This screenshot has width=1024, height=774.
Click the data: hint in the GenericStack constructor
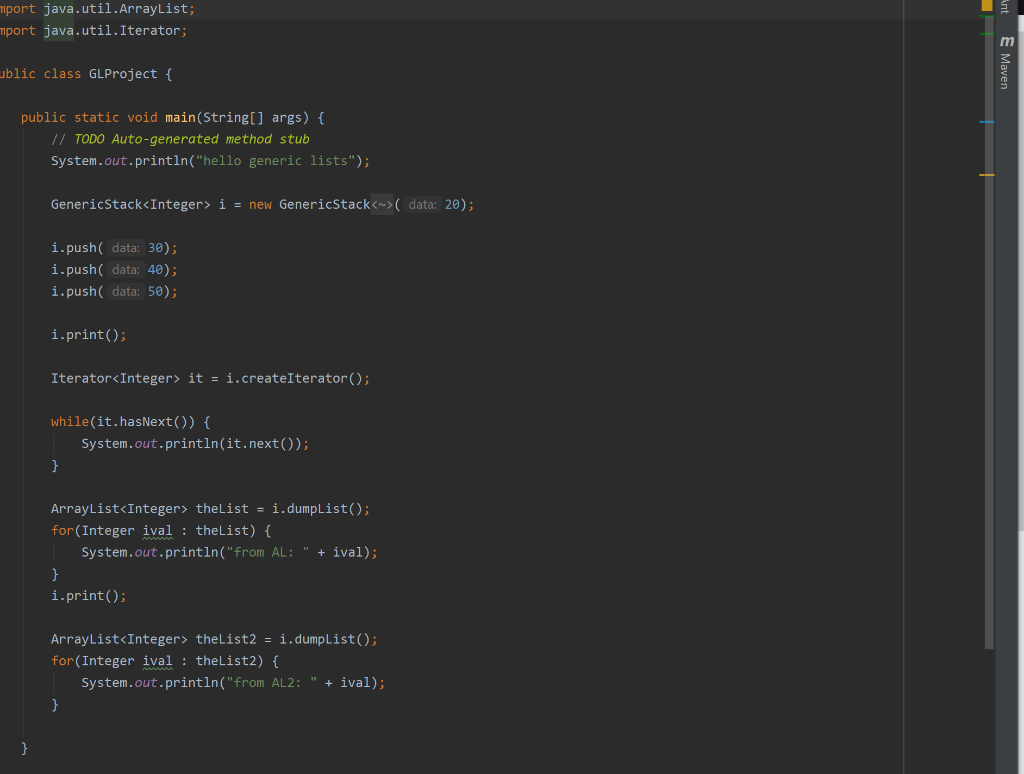[x=421, y=204]
